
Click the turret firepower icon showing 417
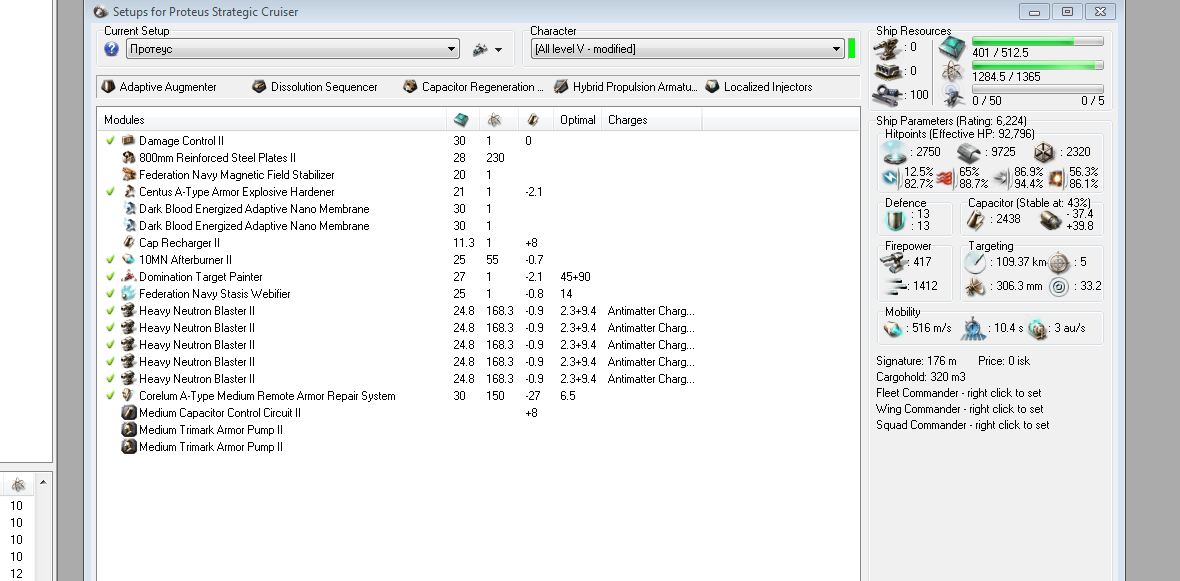[894, 261]
